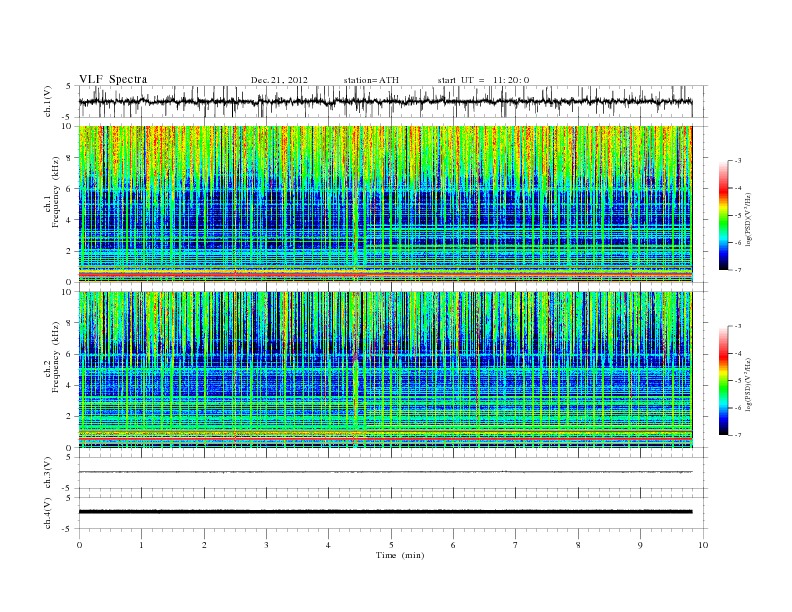This screenshot has height=612, width=792.
Task: Select the "start UT = 11:20:0" text
Action: coord(483,80)
